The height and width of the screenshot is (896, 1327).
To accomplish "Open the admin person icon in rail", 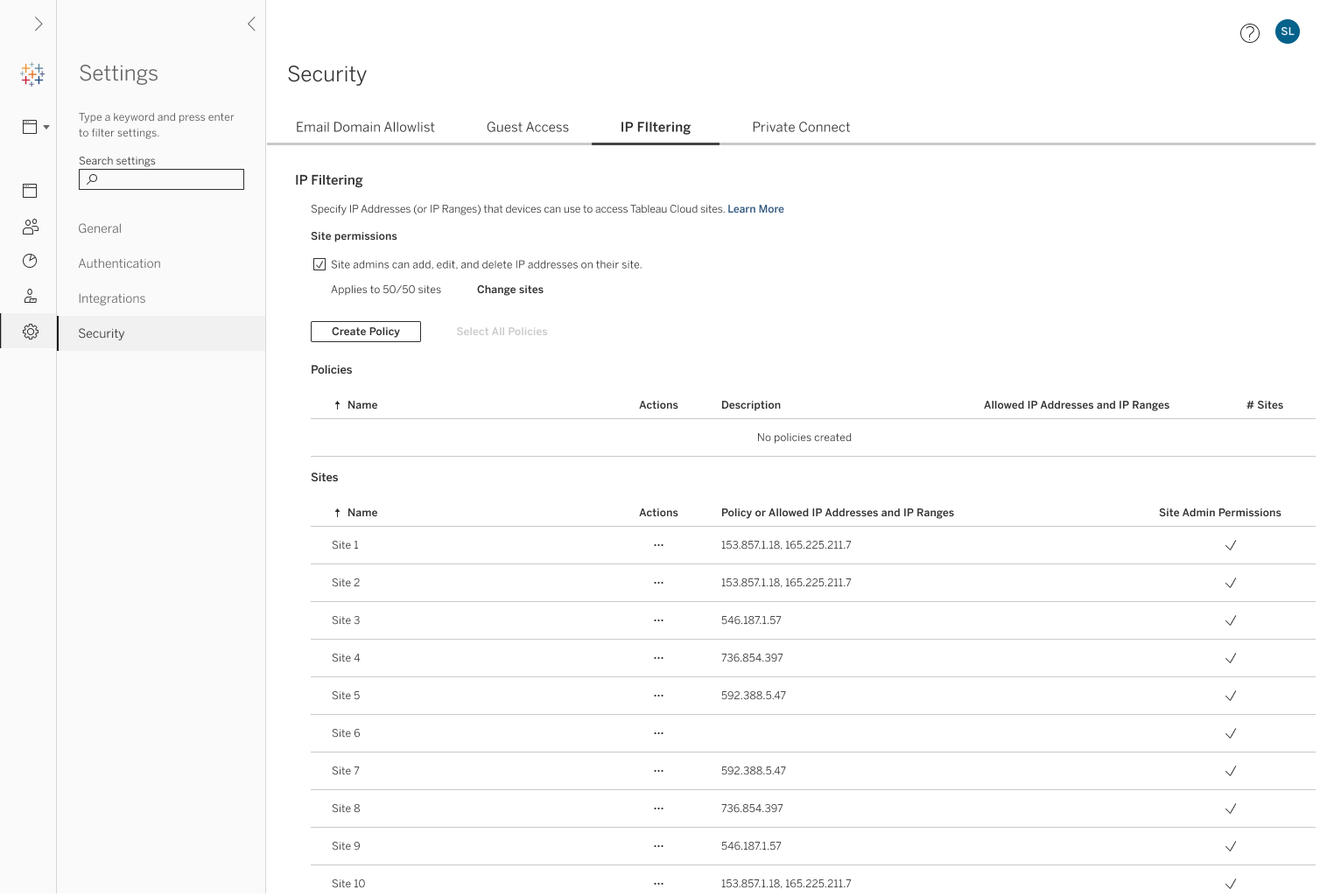I will point(30,297).
